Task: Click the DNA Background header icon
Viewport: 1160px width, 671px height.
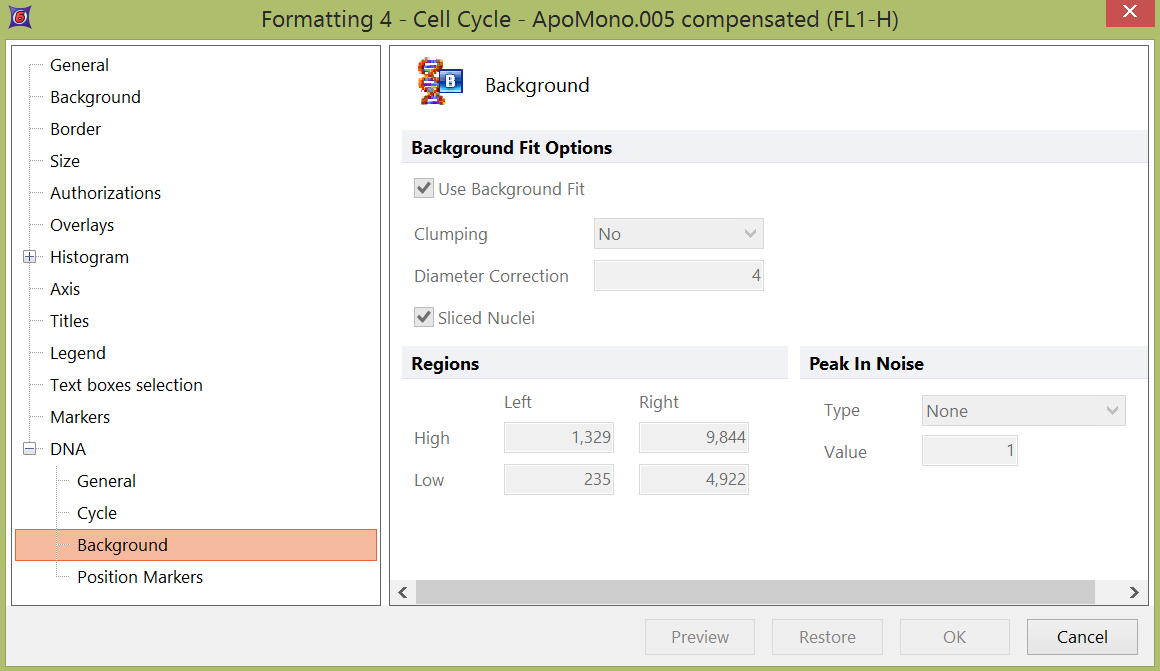Action: pyautogui.click(x=440, y=83)
